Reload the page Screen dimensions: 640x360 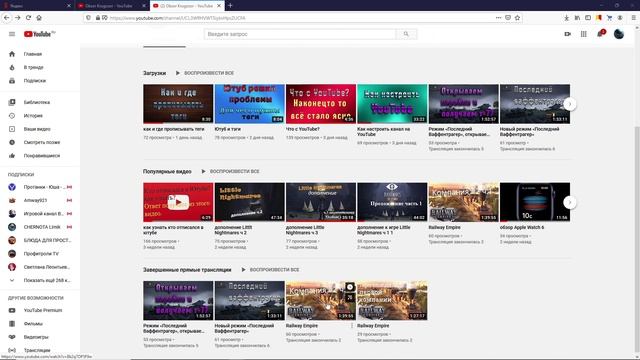28,18
